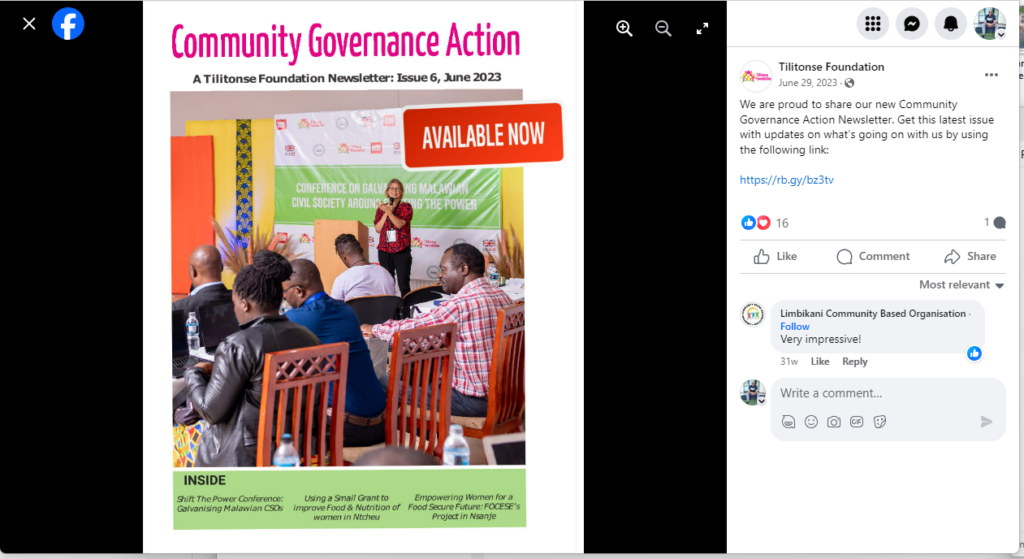Viewport: 1024px width, 559px height.
Task: Reply to the Limbikani comment
Action: tap(854, 361)
